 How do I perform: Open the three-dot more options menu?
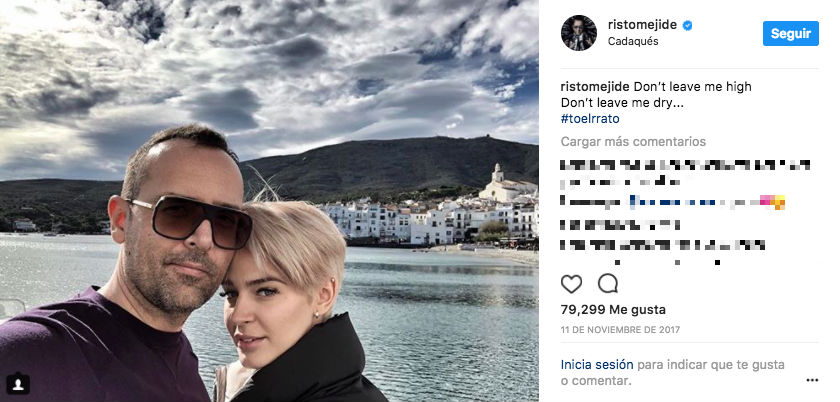[812, 380]
